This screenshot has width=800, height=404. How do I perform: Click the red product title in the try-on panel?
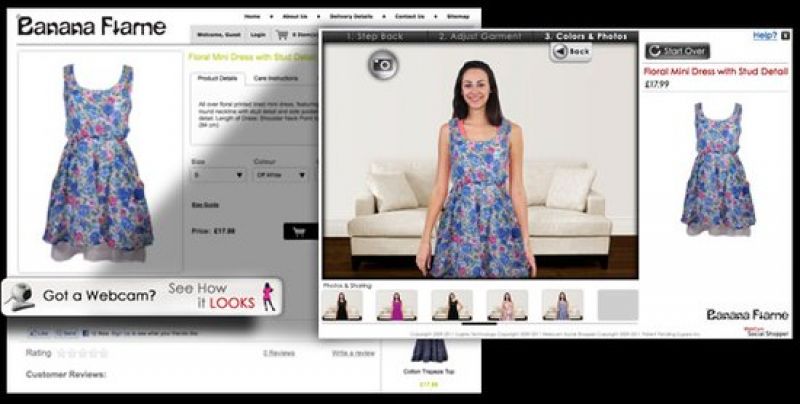[x=716, y=71]
